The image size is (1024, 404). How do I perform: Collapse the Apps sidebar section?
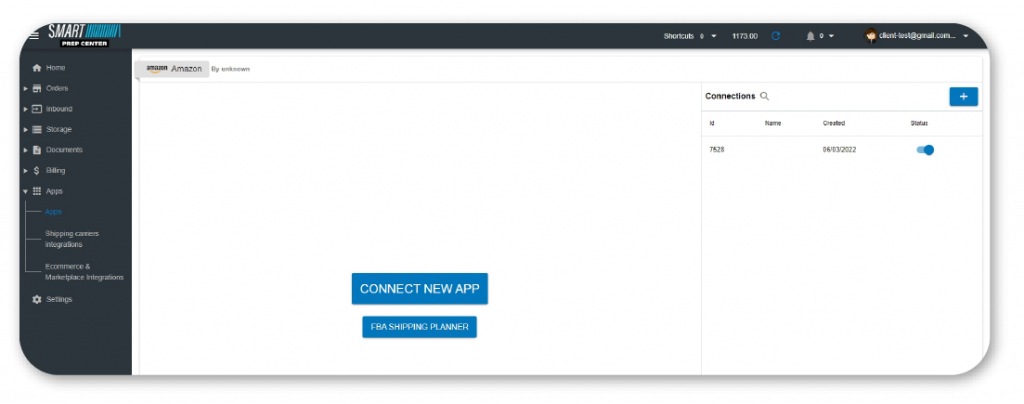point(26,191)
